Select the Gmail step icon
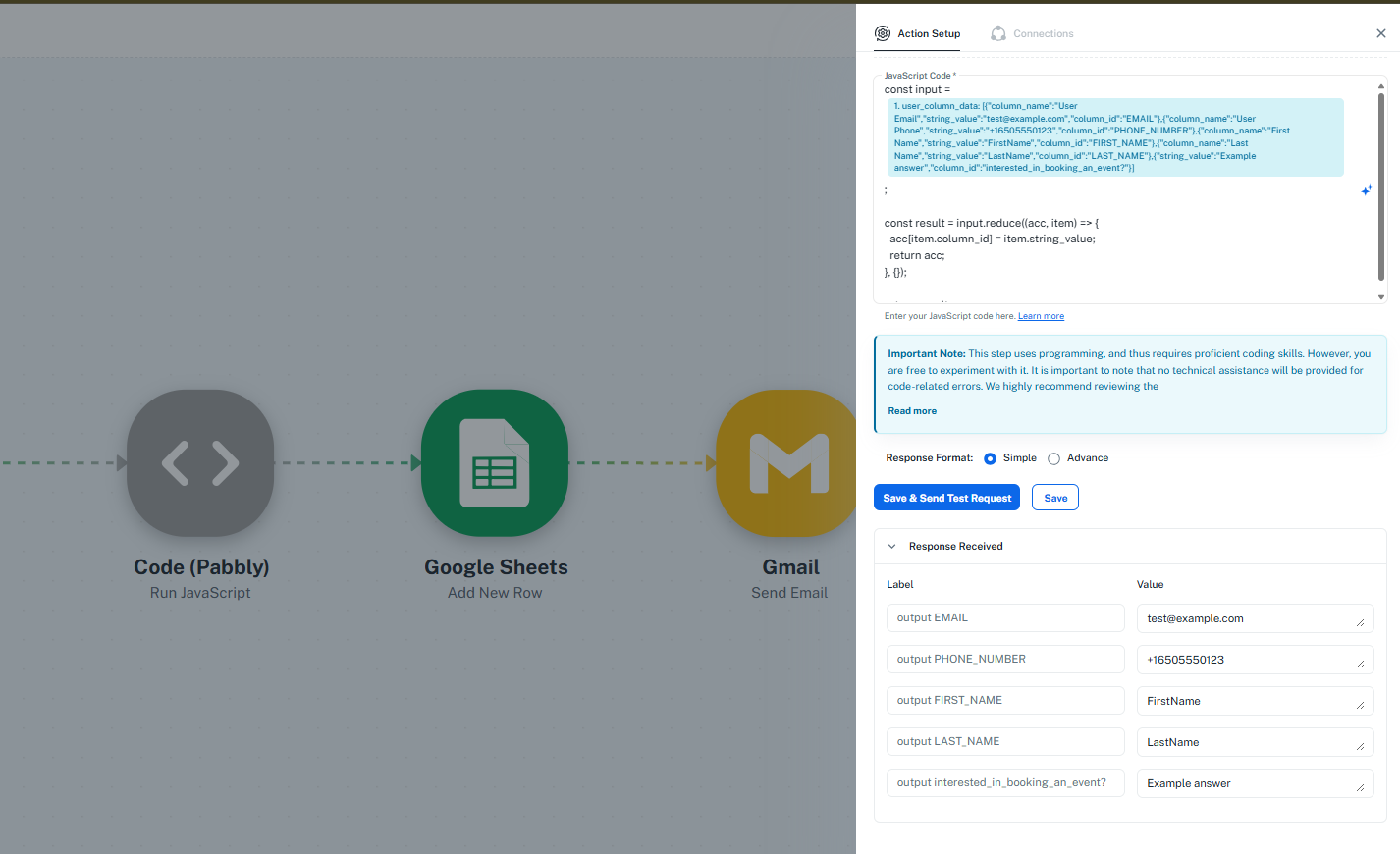The height and width of the screenshot is (854, 1400). tap(787, 463)
